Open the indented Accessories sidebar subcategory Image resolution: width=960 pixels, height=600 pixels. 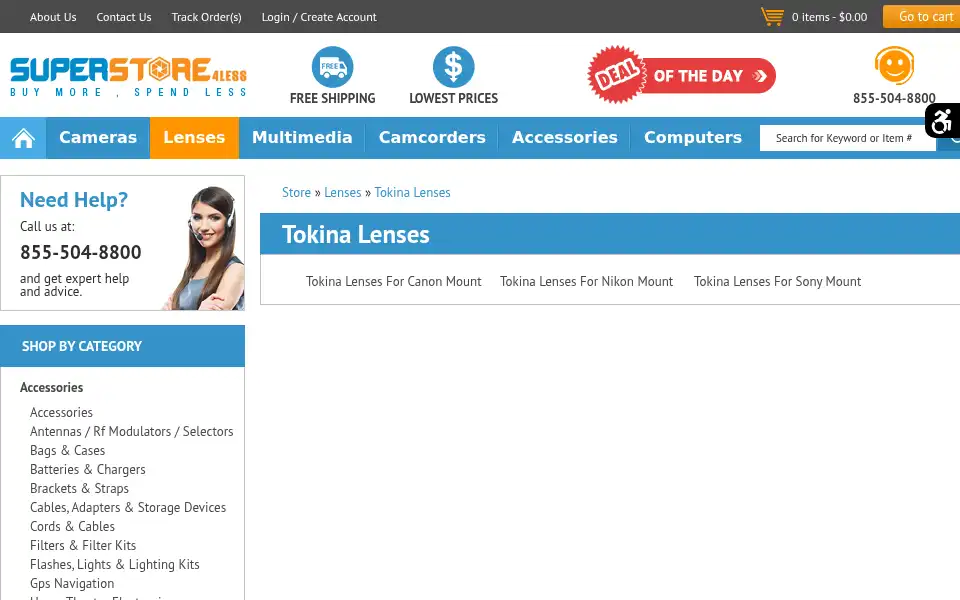pyautogui.click(x=61, y=413)
